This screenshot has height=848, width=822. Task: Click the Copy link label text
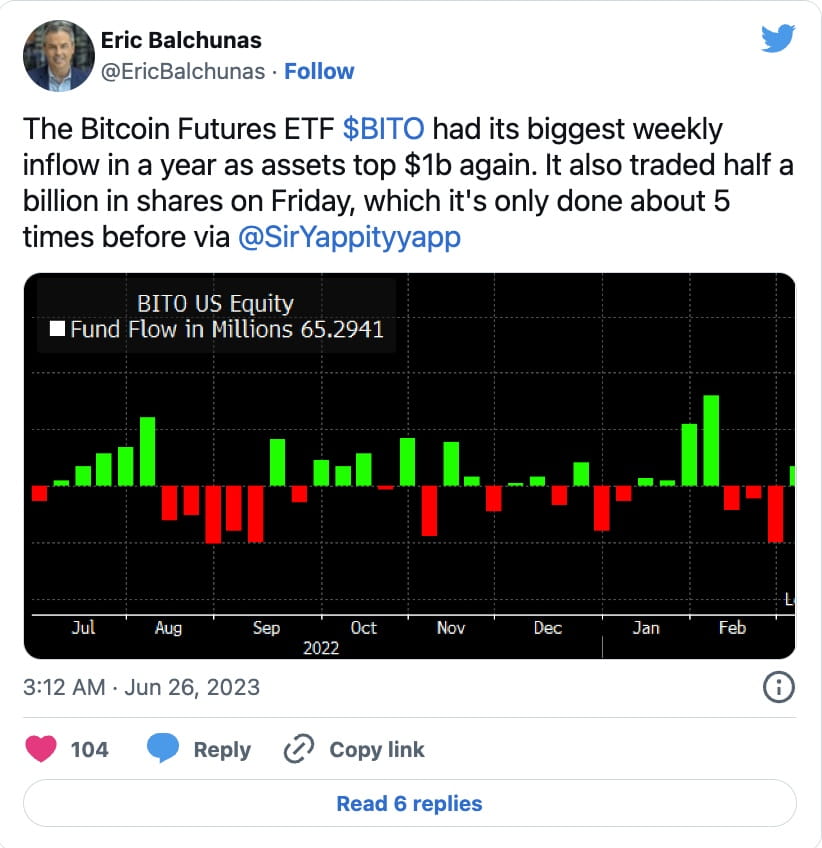tap(377, 749)
